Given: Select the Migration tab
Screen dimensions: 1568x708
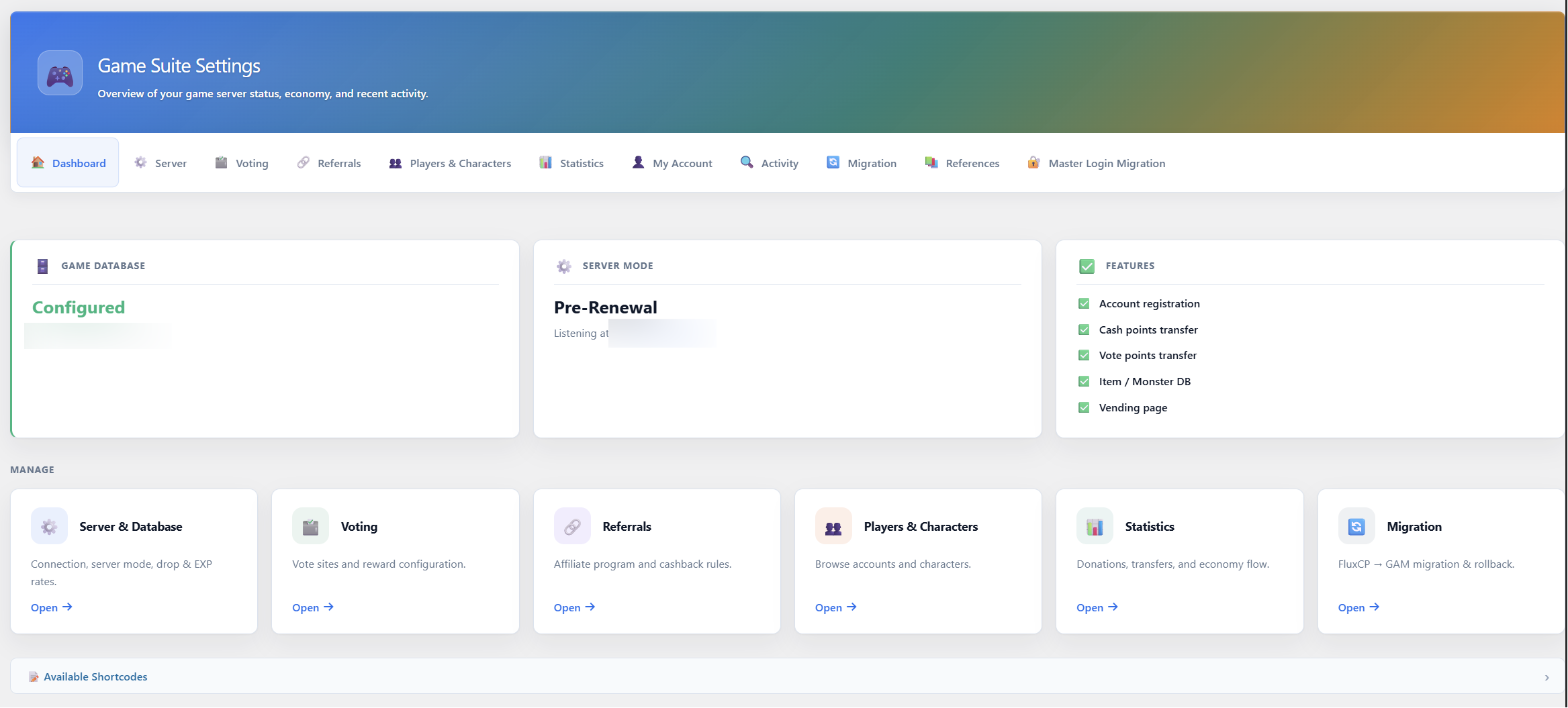Looking at the screenshot, I should [x=861, y=162].
